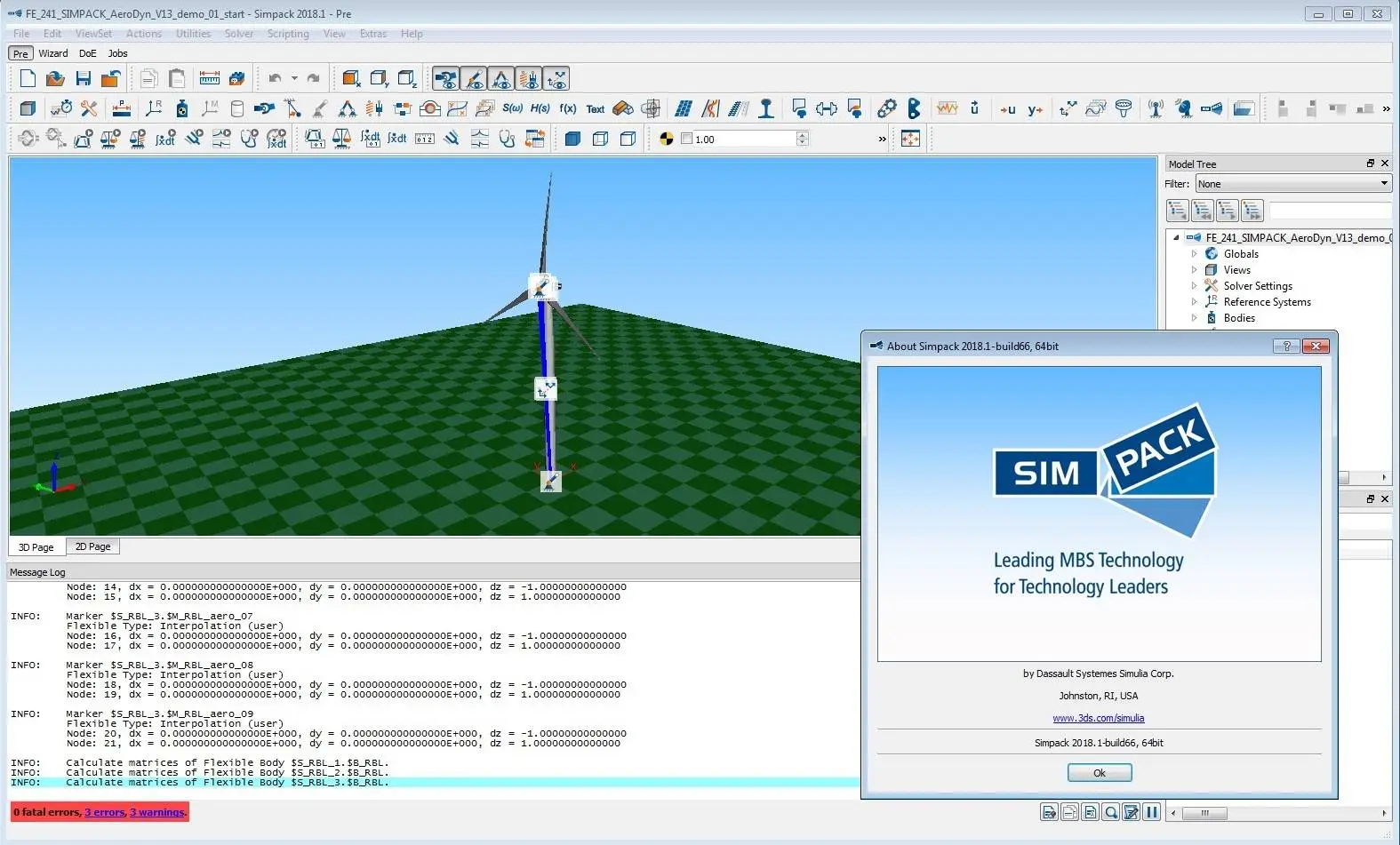The height and width of the screenshot is (845, 1400).
Task: Select the Text annotation tool
Action: click(595, 109)
